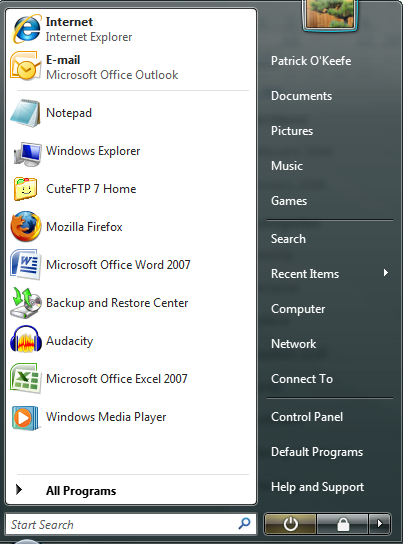This screenshot has height=544, width=403.
Task: Click the Excel 2007 icon
Action: 25,378
